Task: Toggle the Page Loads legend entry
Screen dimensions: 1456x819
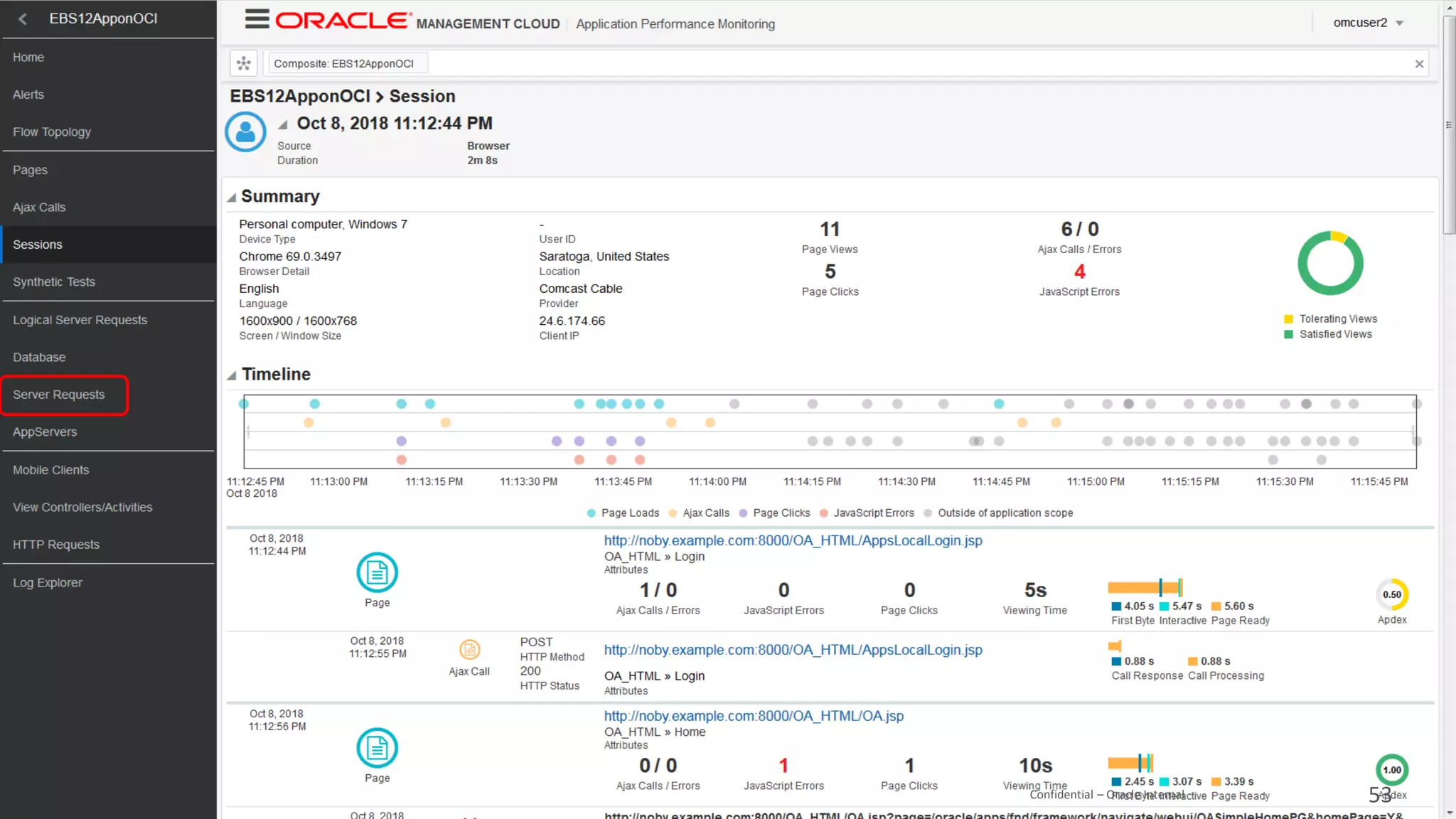Action: click(x=623, y=513)
